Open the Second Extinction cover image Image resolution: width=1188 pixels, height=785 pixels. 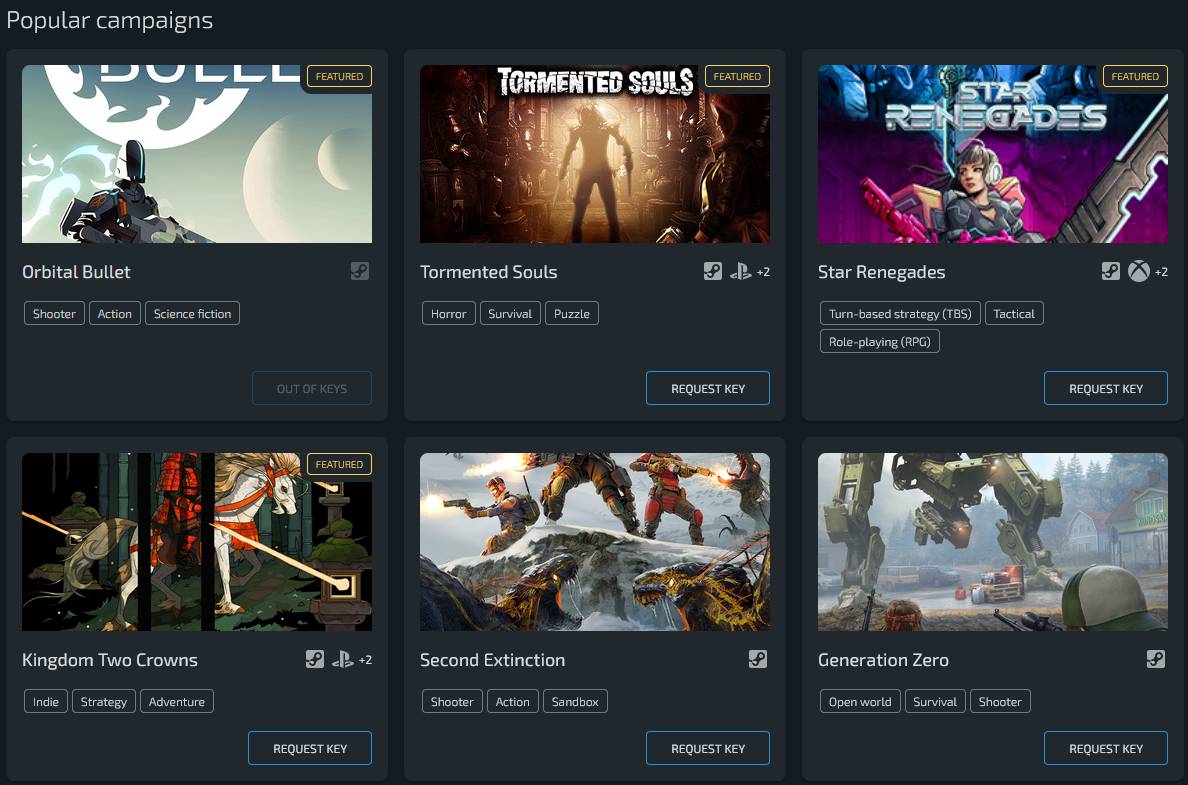(x=595, y=542)
